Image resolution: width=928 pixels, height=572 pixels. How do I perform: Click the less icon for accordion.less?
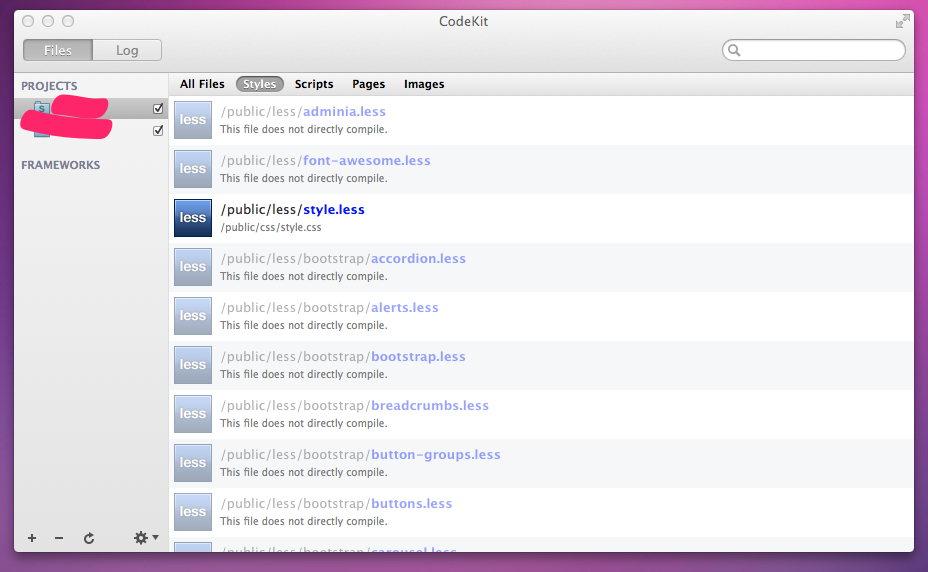pos(193,267)
